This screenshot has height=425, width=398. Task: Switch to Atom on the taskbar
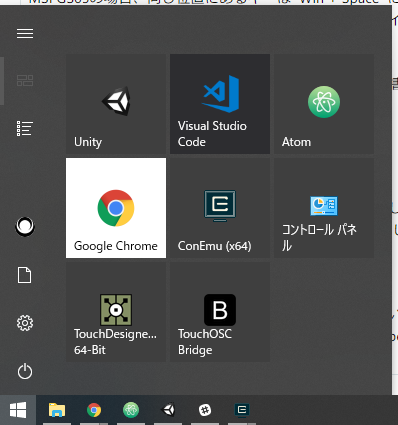[131, 410]
